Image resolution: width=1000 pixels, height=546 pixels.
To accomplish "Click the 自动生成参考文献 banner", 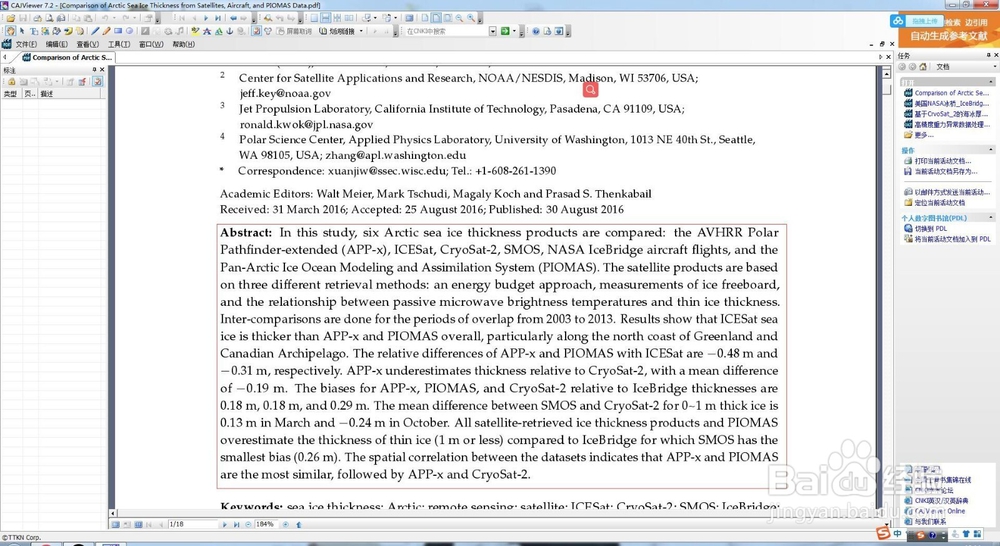I will [x=948, y=36].
